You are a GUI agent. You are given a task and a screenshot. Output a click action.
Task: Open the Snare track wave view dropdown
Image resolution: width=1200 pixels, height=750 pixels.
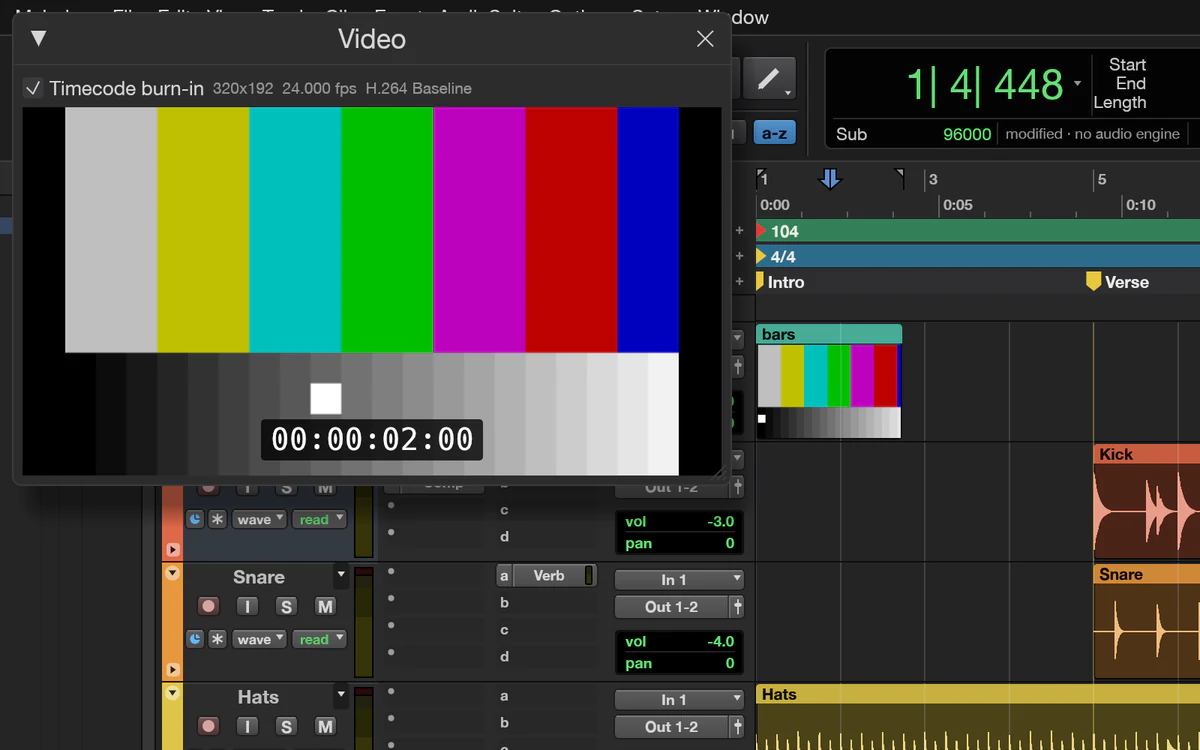point(259,639)
